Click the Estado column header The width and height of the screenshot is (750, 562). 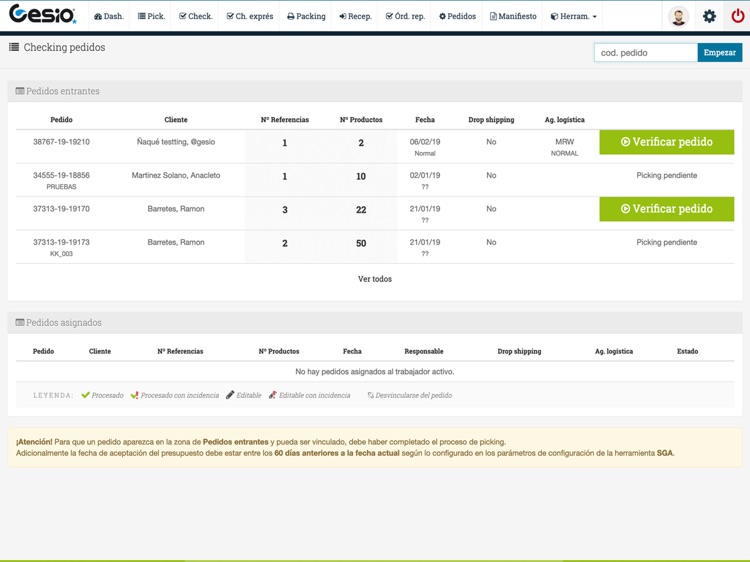[687, 351]
